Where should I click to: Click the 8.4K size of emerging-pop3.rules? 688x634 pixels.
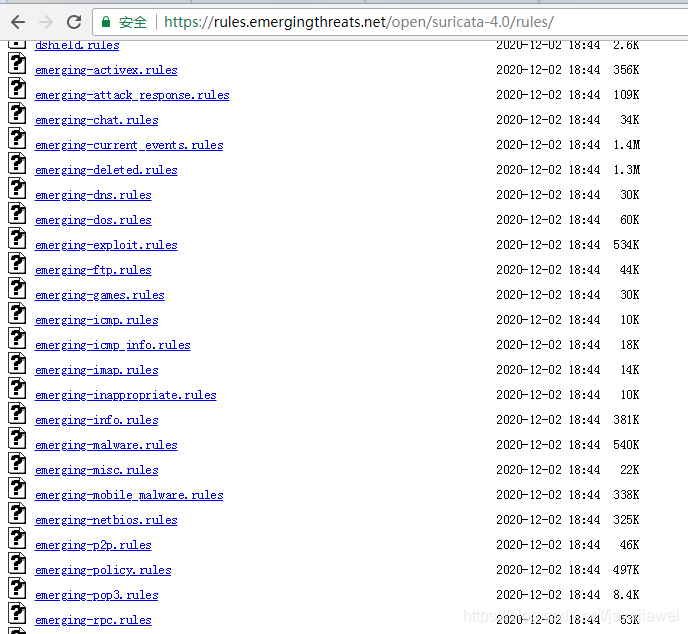626,595
